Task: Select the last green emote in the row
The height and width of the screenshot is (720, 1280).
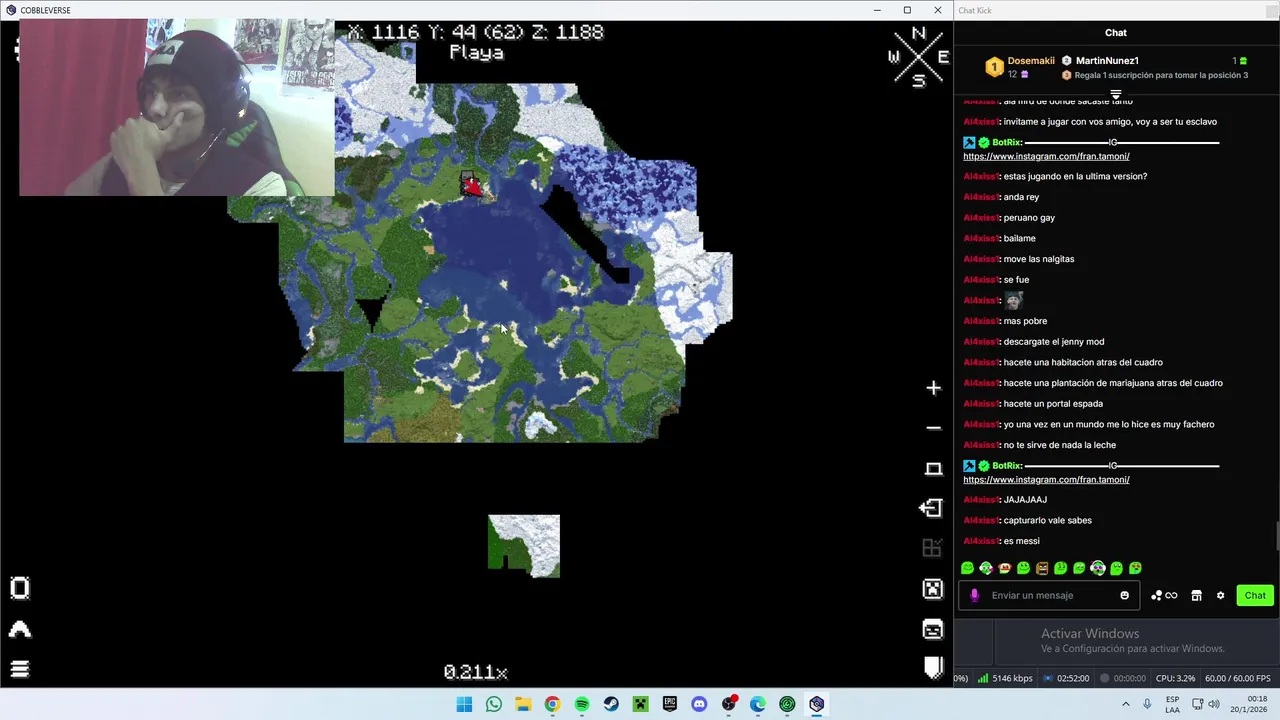Action: (x=1135, y=568)
